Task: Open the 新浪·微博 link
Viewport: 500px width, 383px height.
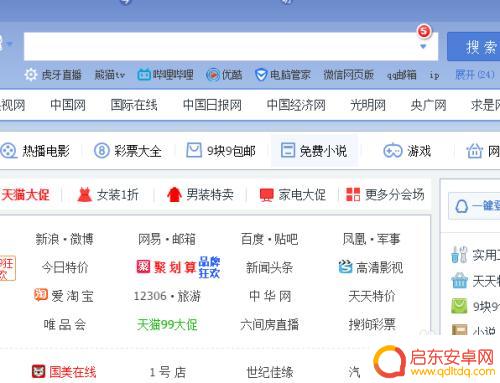Action: pyautogui.click(x=64, y=239)
